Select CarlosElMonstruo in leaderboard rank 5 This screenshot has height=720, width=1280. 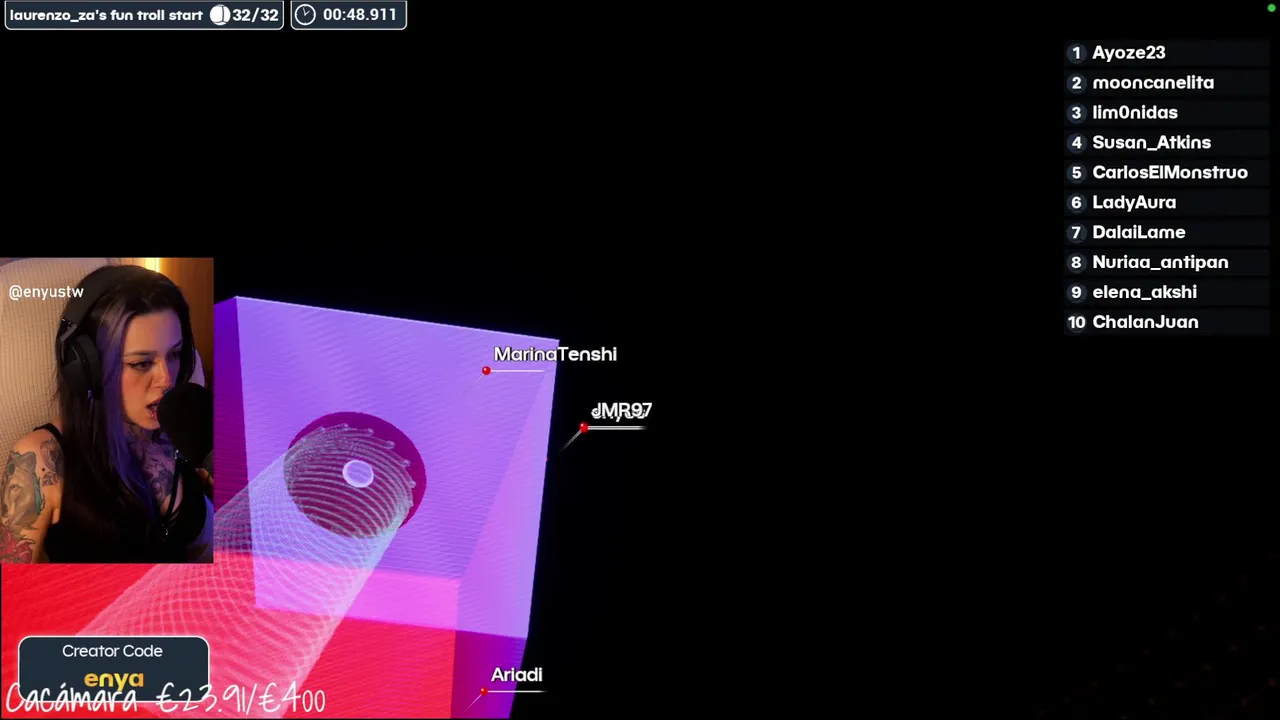[x=1167, y=173]
